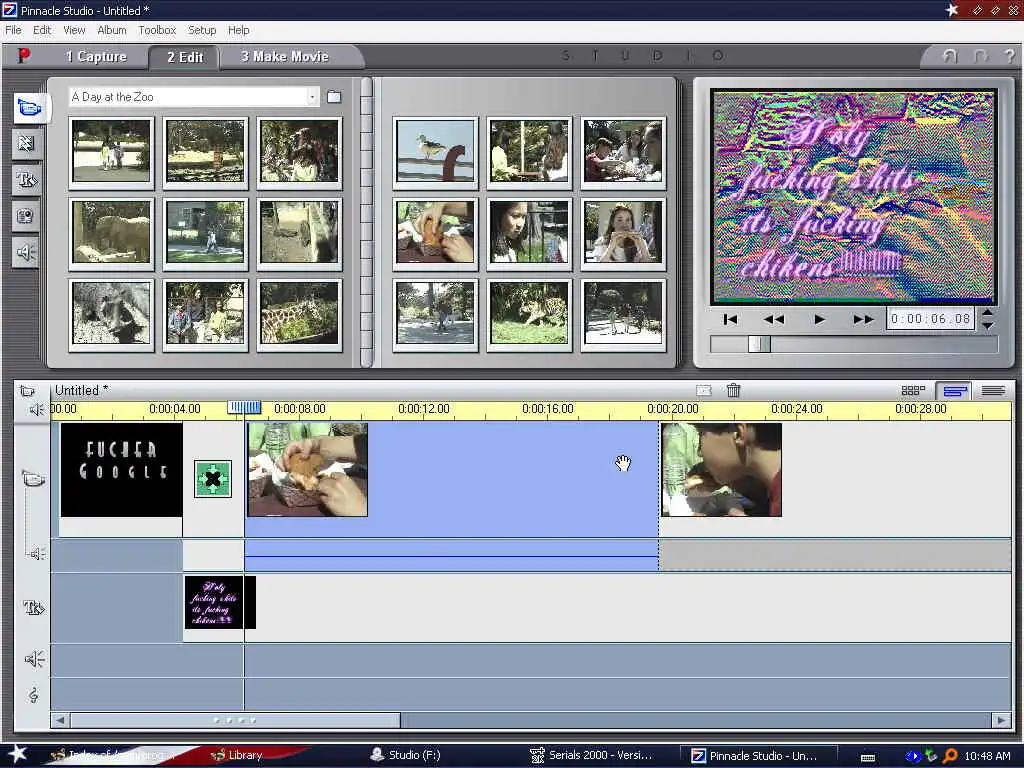
Task: Select the 2 Edit tab
Action: pyautogui.click(x=185, y=57)
